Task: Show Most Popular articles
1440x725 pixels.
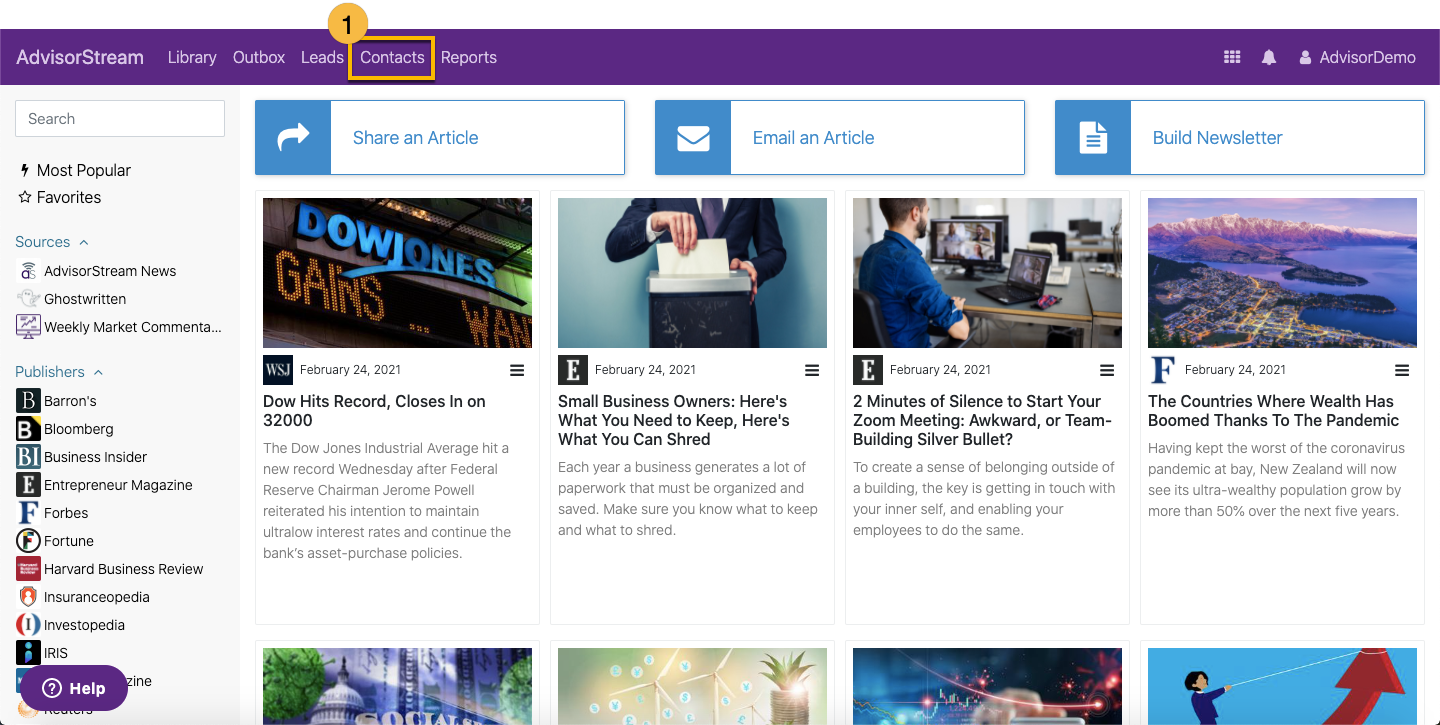Action: click(75, 170)
